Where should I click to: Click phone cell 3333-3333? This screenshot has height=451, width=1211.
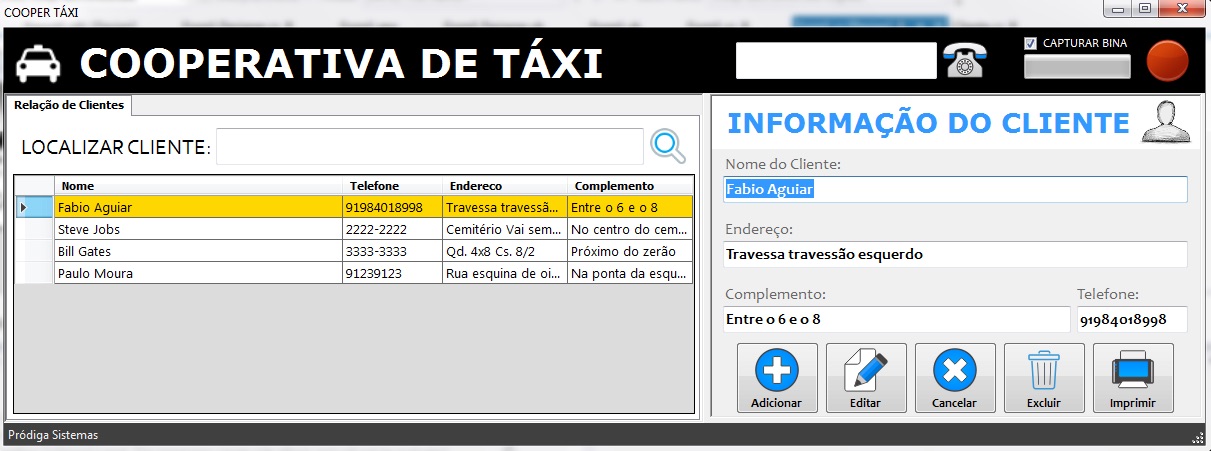(x=392, y=251)
